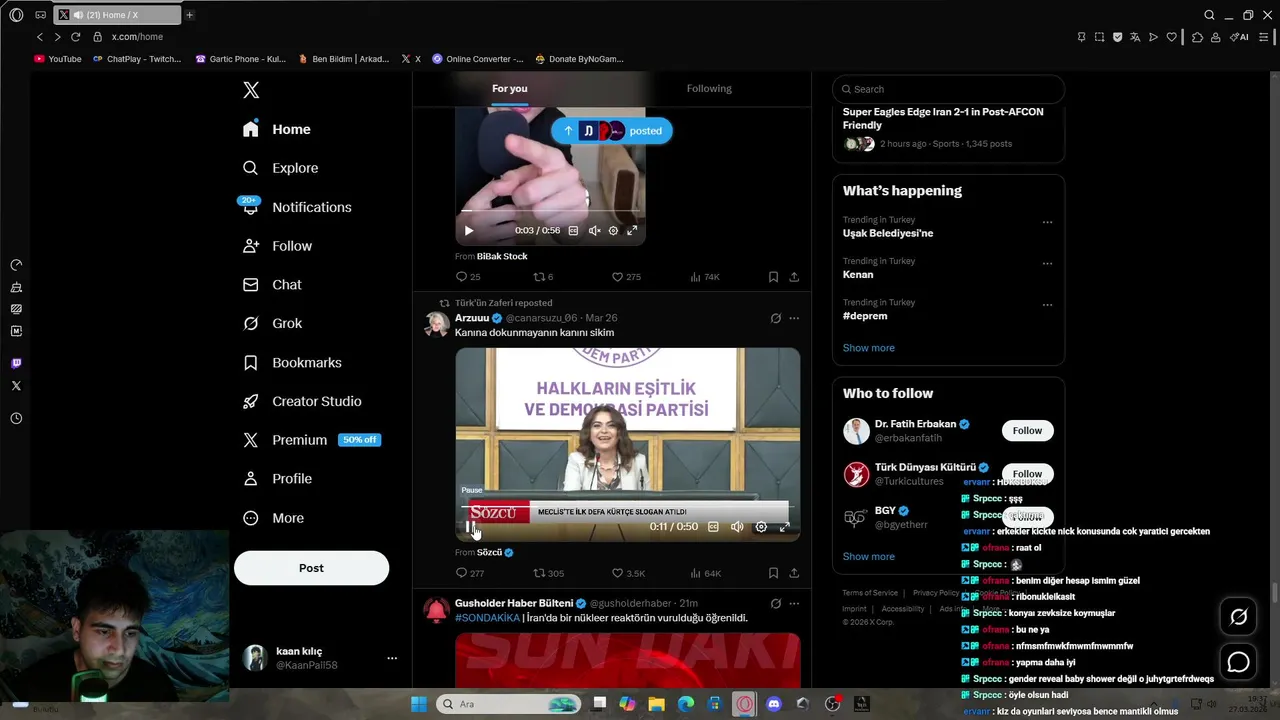Reload the x.com page

[x=75, y=37]
